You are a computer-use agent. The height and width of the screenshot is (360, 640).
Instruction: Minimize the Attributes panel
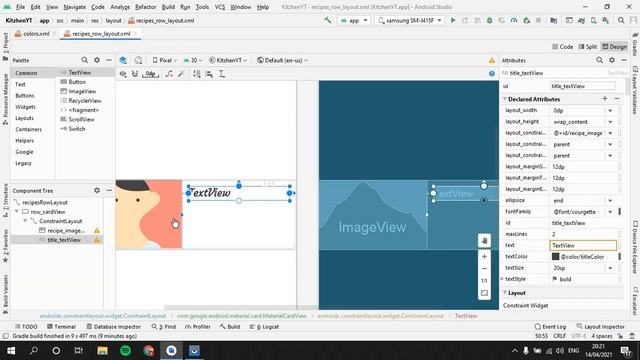tap(624, 60)
